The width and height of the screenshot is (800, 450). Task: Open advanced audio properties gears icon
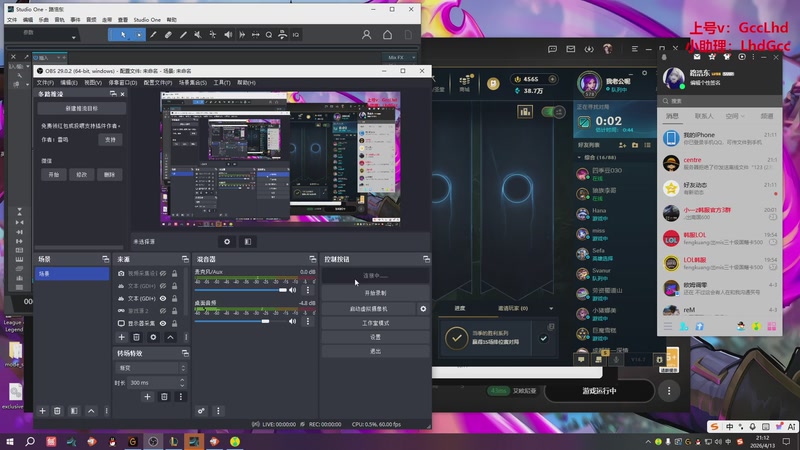tap(201, 410)
